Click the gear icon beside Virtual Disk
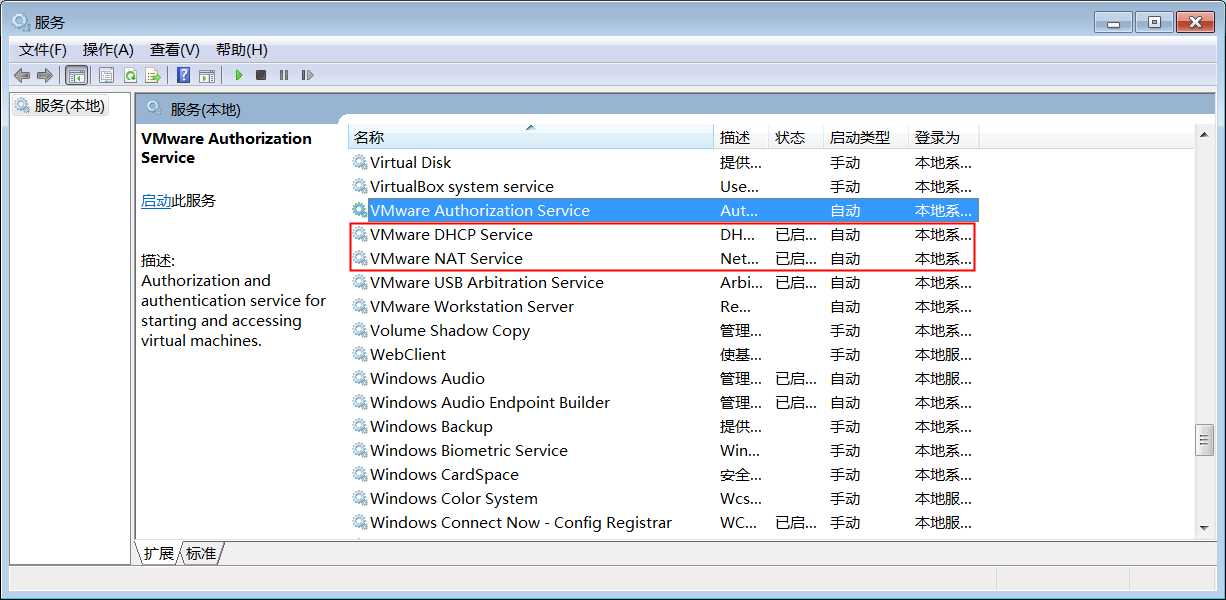Viewport: 1226px width, 600px height. point(360,162)
